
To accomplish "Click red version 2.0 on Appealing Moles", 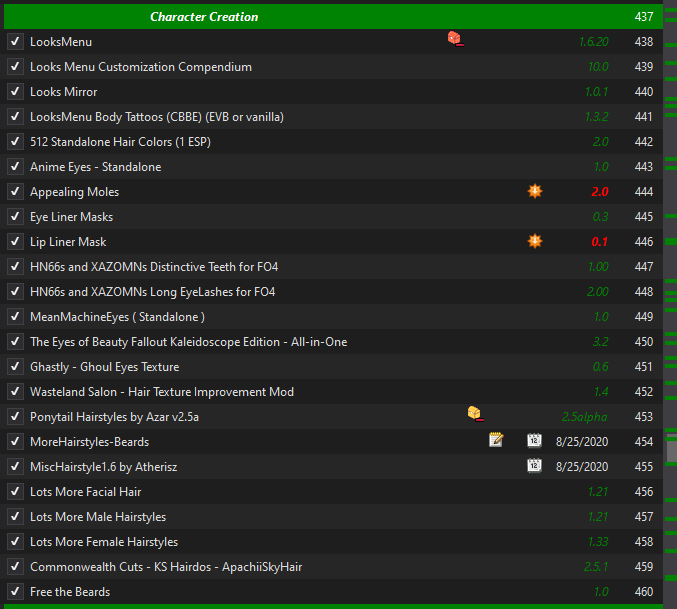I will pyautogui.click(x=600, y=192).
